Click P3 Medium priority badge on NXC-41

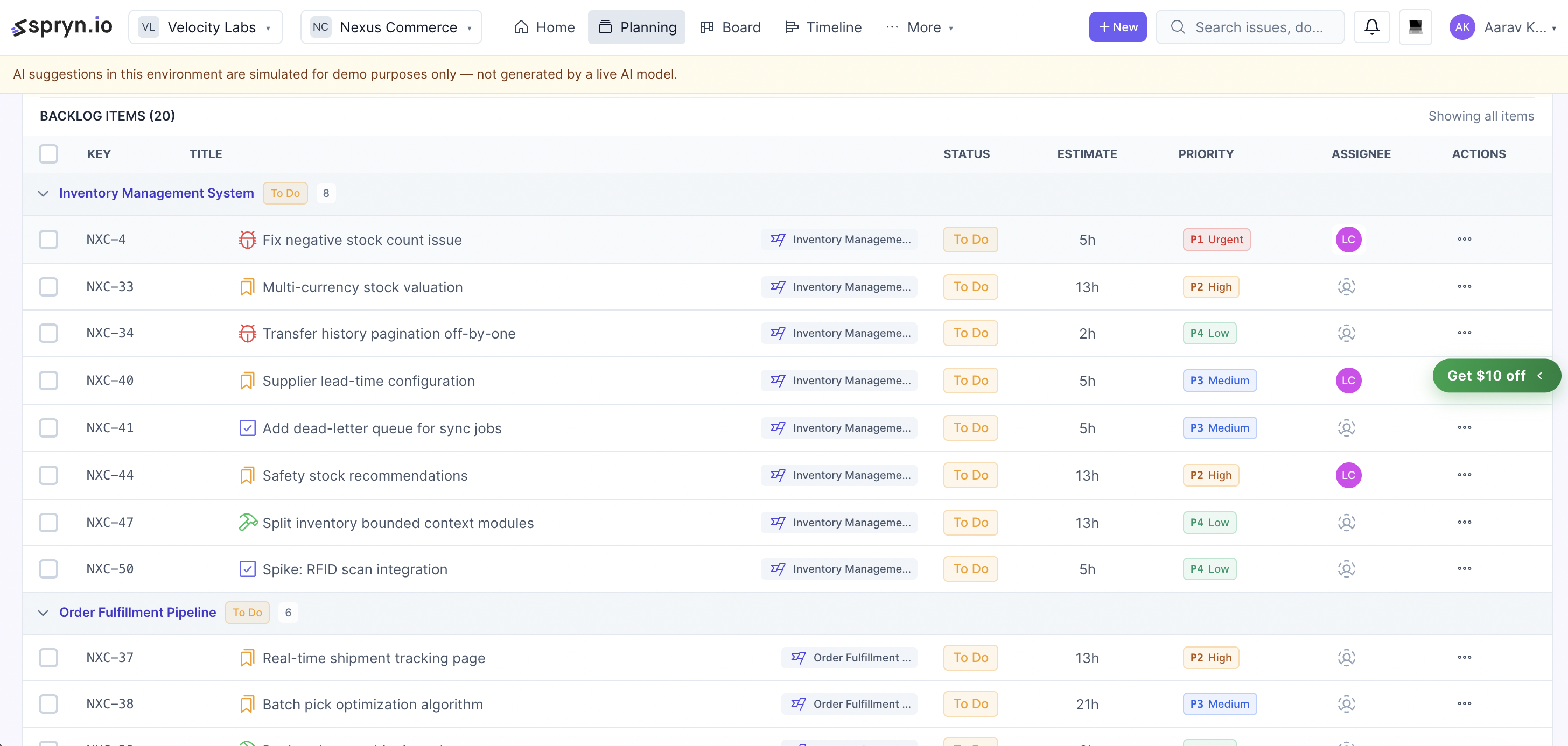coord(1219,428)
